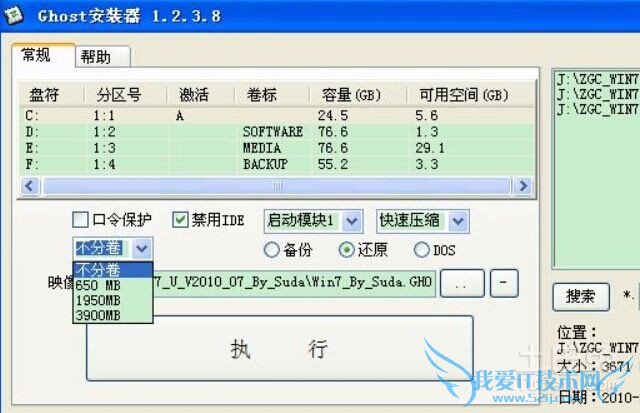Click the minus button beside image path

[504, 283]
